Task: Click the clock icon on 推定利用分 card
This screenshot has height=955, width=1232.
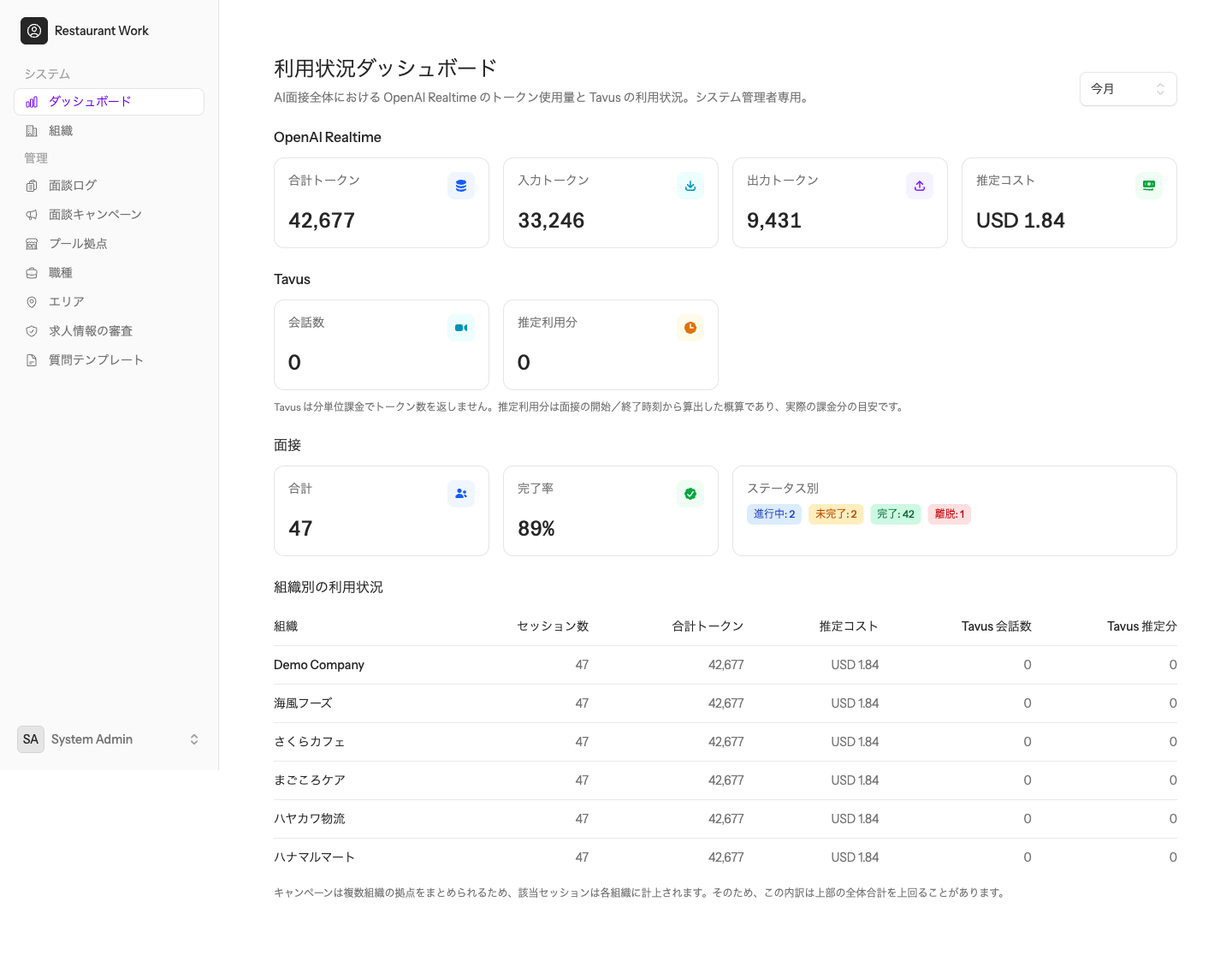Action: [x=690, y=328]
